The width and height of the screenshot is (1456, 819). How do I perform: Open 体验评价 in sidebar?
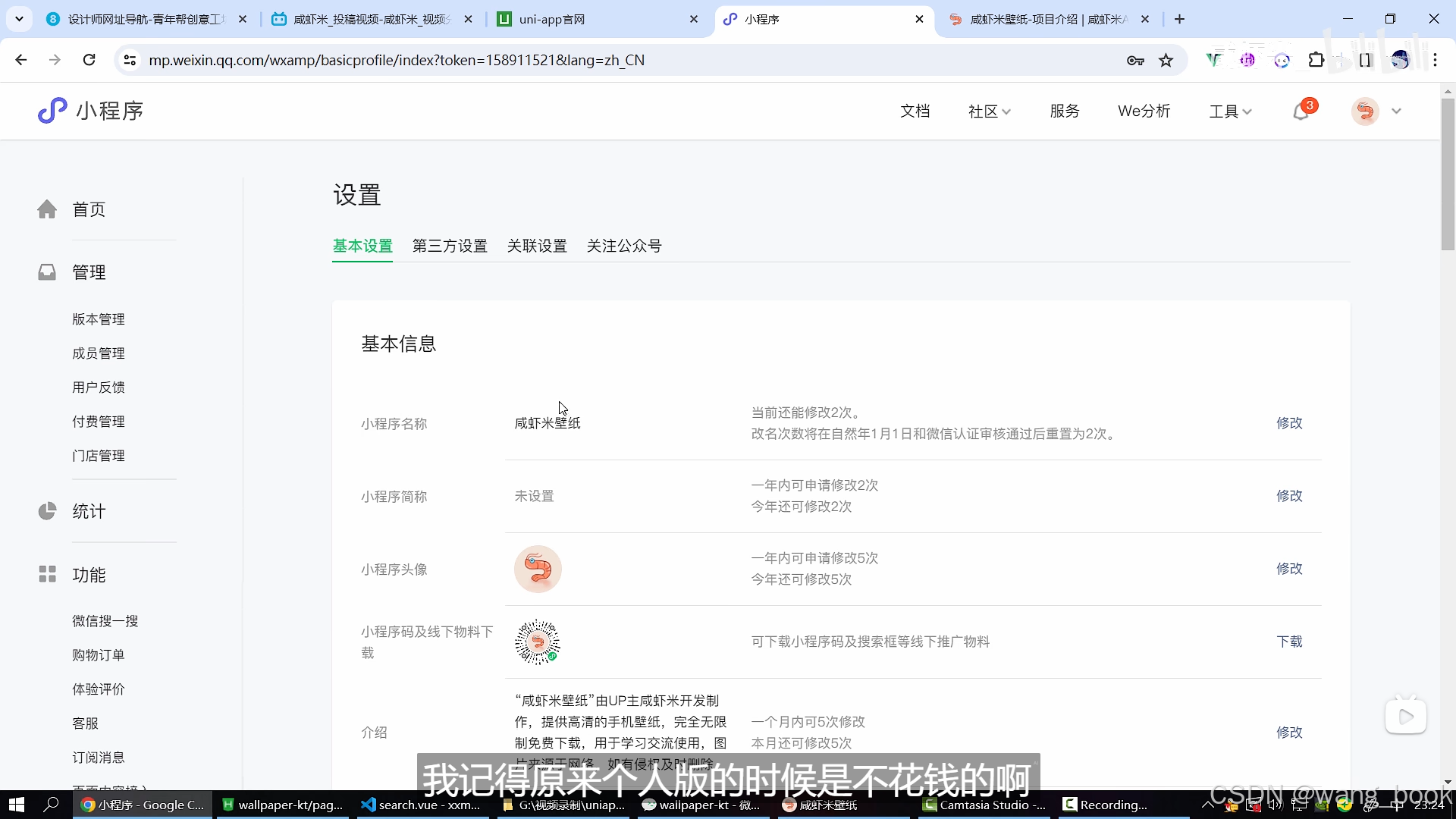(99, 689)
